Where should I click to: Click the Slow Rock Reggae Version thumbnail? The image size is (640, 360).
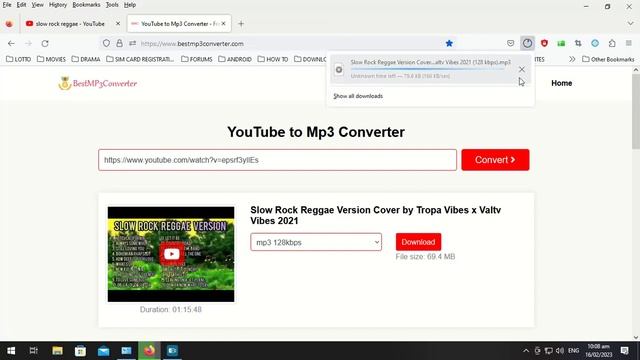(x=171, y=254)
